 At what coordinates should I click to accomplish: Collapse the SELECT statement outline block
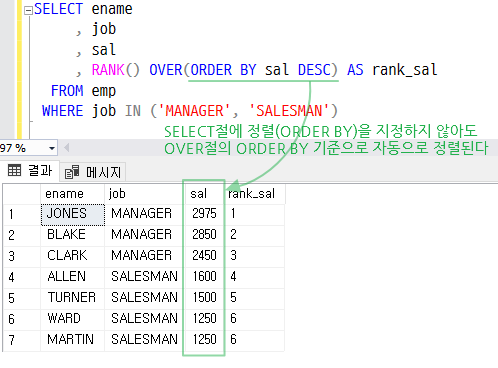coord(28,11)
